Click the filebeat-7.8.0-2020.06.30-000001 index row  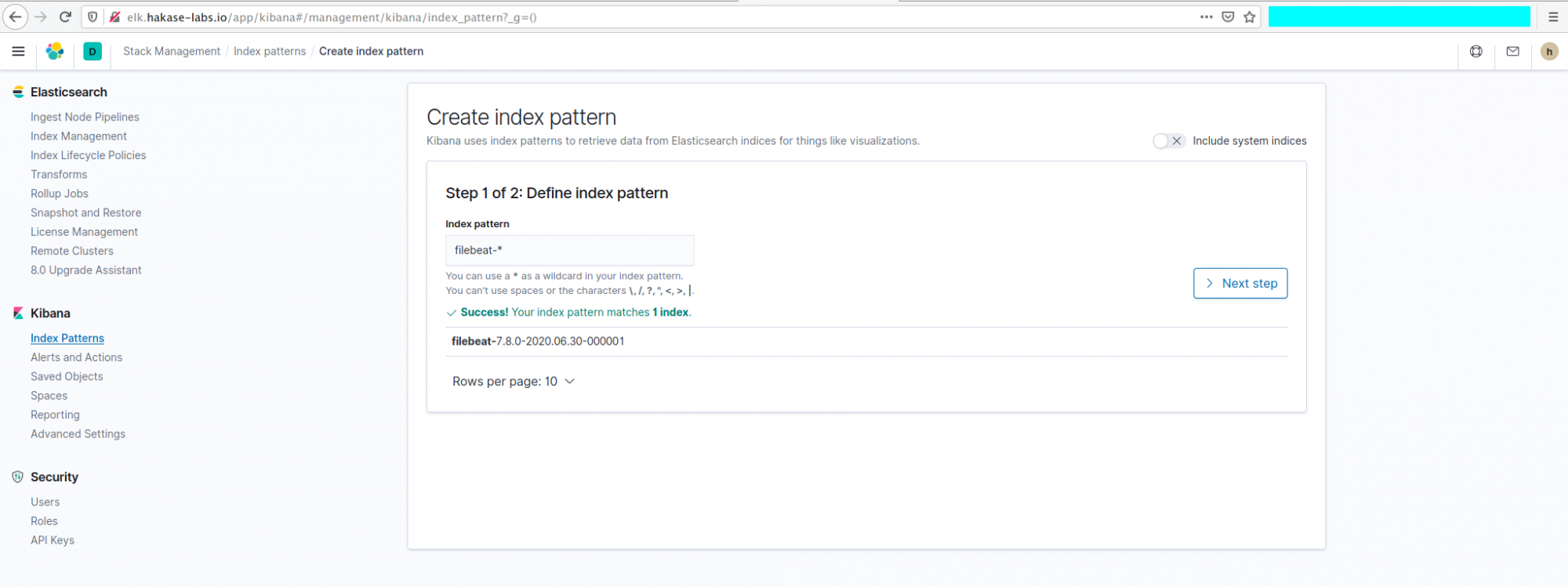pos(866,342)
